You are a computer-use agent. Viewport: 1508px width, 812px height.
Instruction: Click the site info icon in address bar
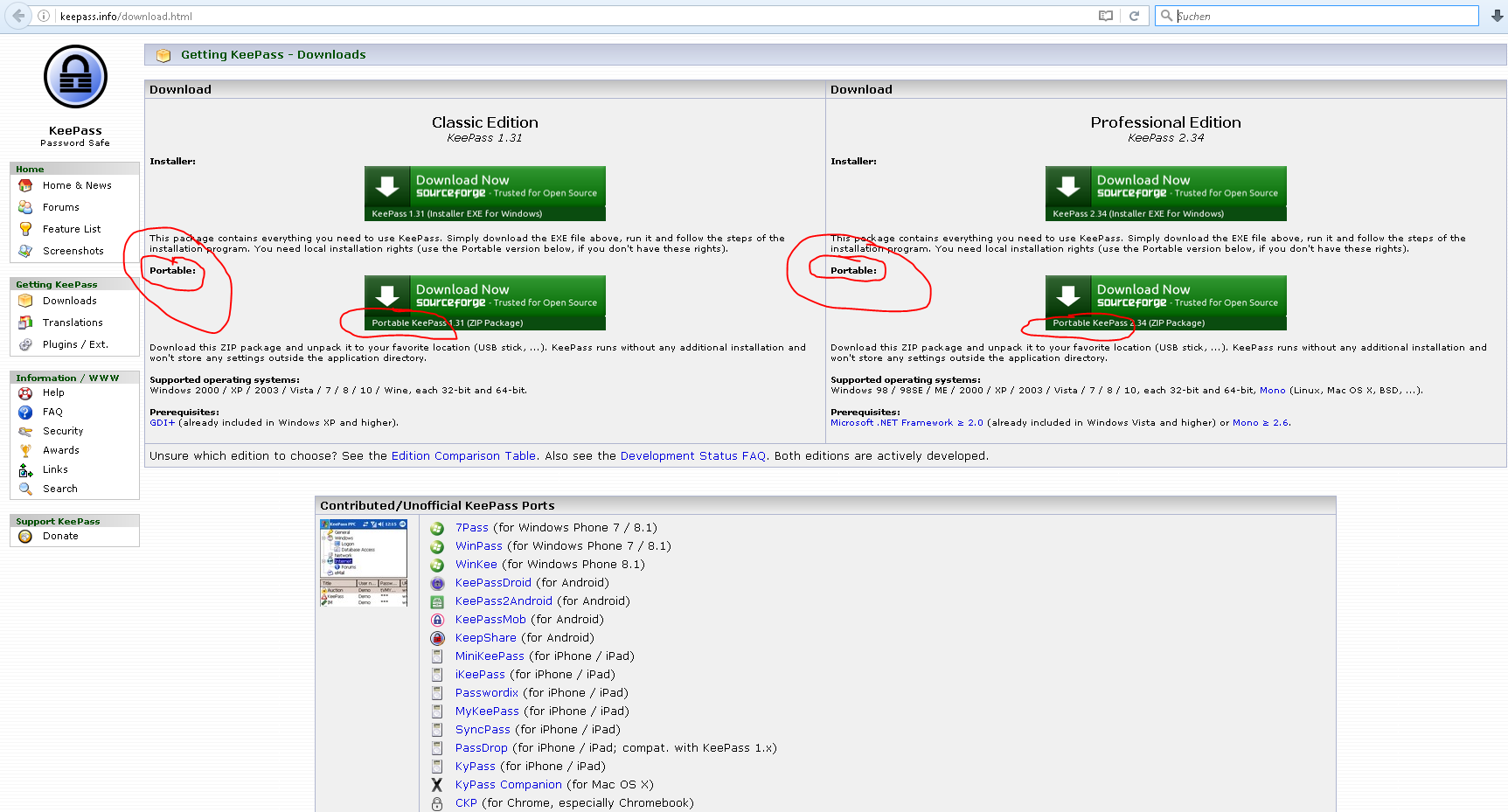[44, 16]
